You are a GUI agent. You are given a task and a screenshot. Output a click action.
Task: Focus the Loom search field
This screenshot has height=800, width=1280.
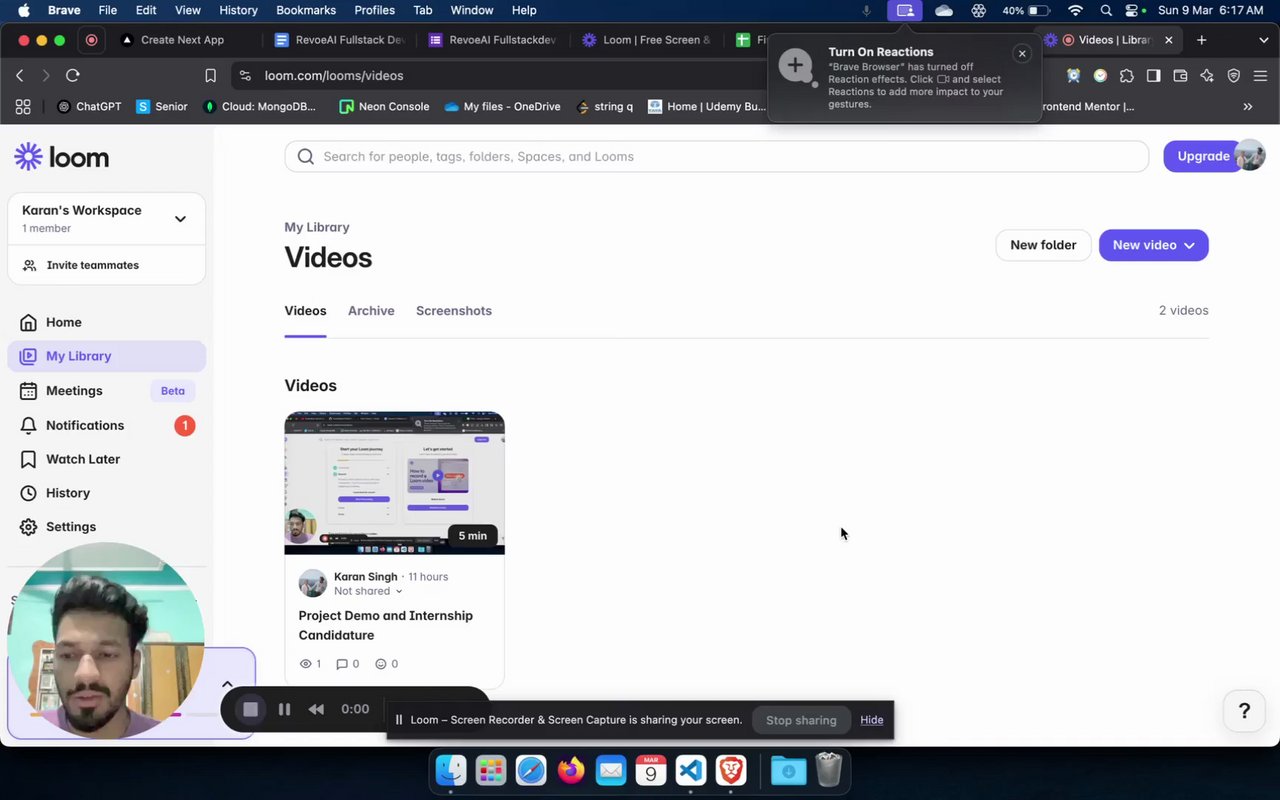[716, 156]
